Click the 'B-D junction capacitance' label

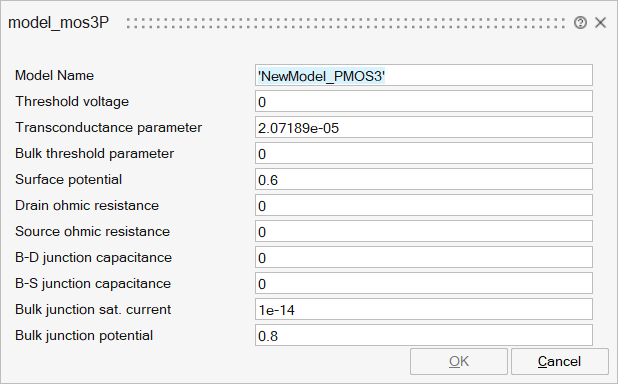(x=93, y=258)
